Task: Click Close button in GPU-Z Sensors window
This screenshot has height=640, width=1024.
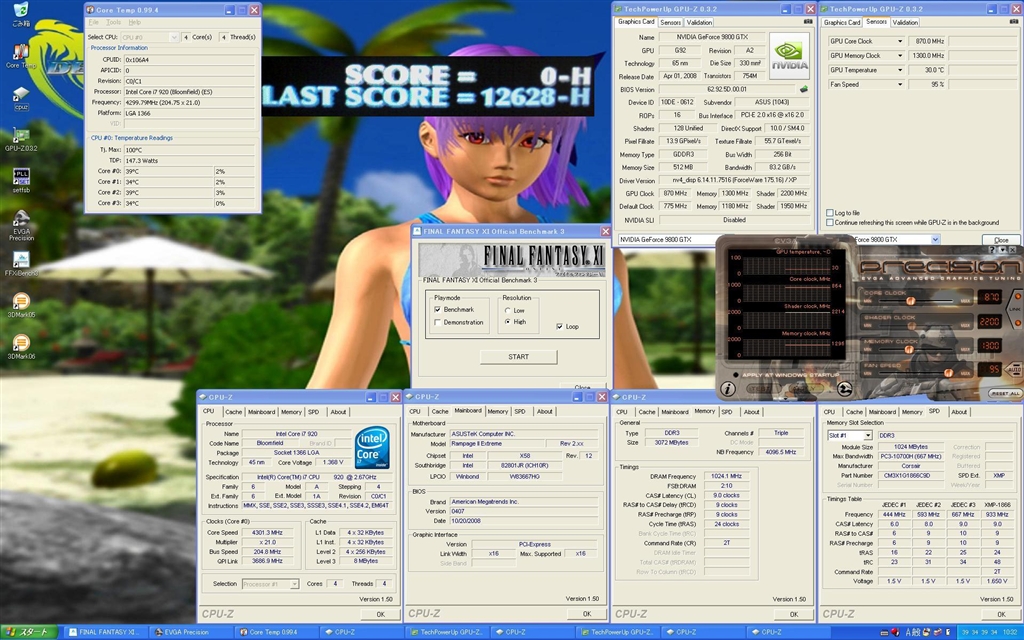Action: click(1000, 240)
